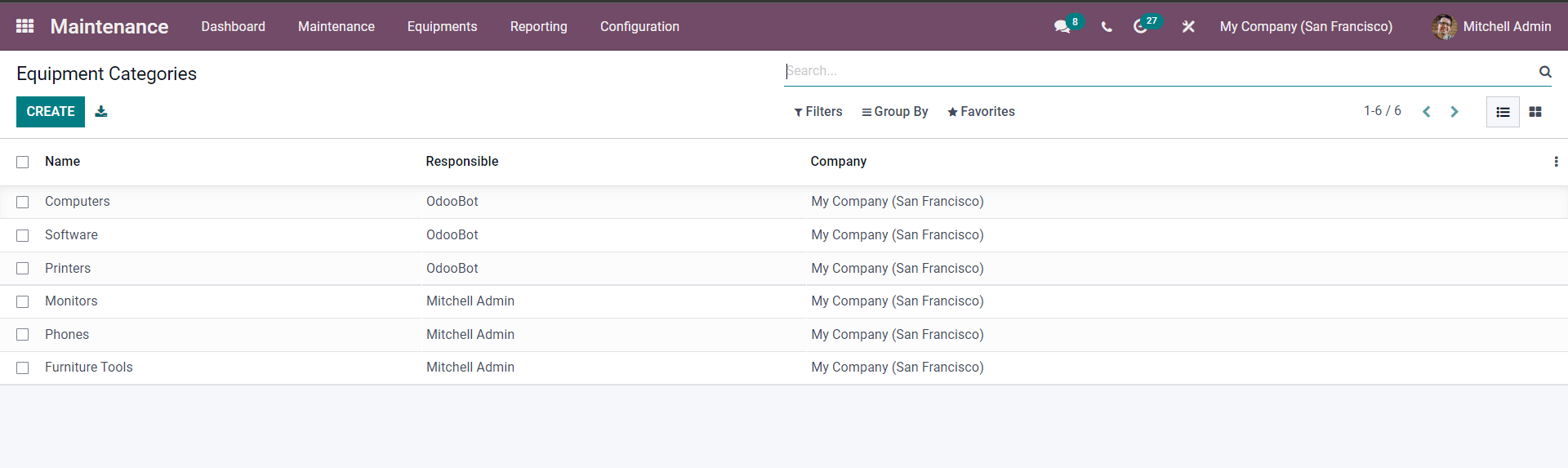
Task: Open the Reporting menu
Action: coord(538,26)
